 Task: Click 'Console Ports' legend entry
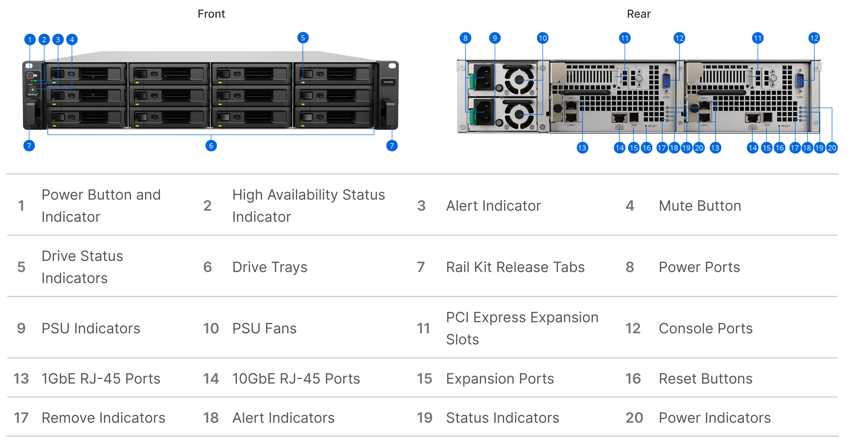(x=705, y=328)
